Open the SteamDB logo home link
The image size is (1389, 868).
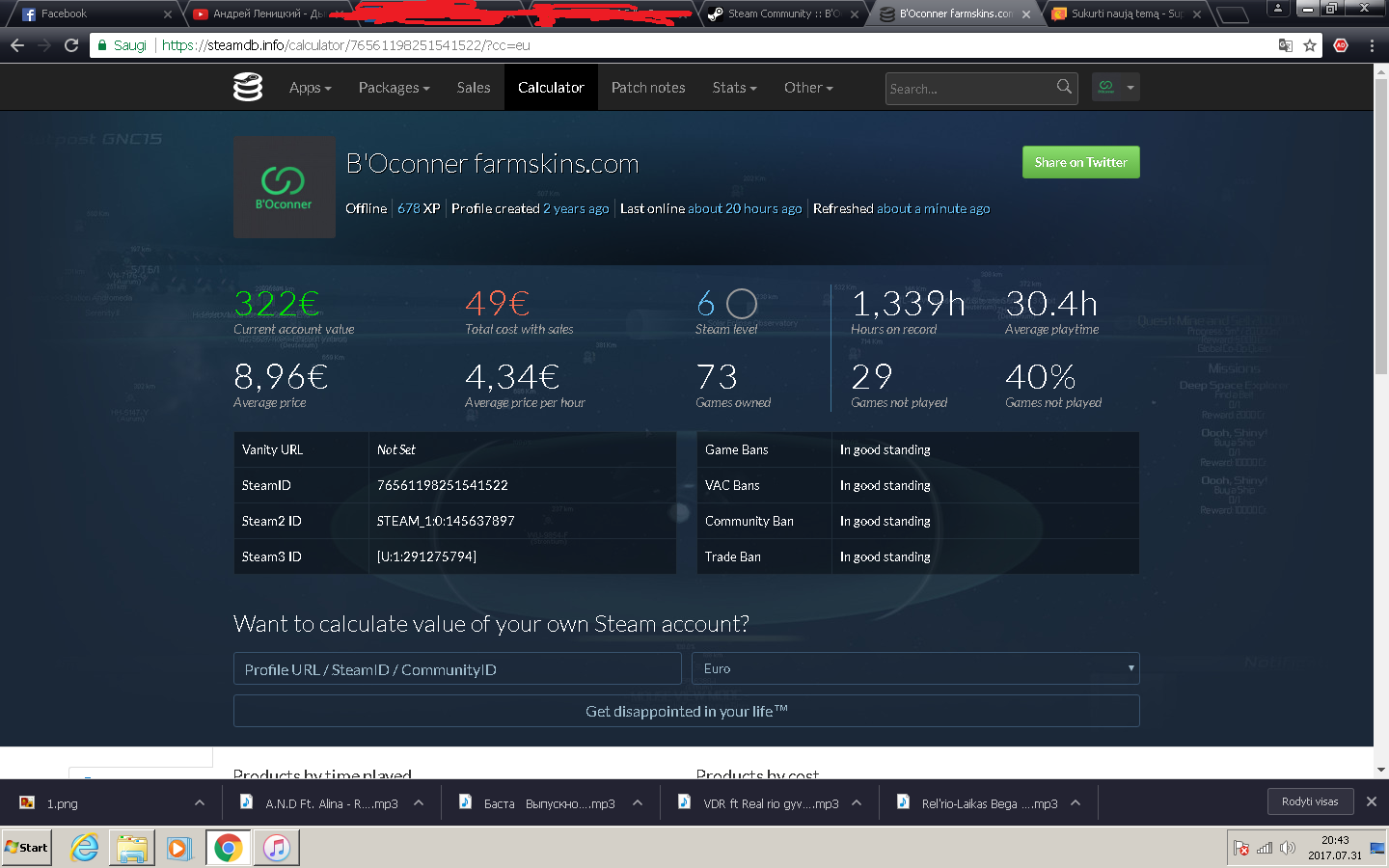tap(248, 87)
